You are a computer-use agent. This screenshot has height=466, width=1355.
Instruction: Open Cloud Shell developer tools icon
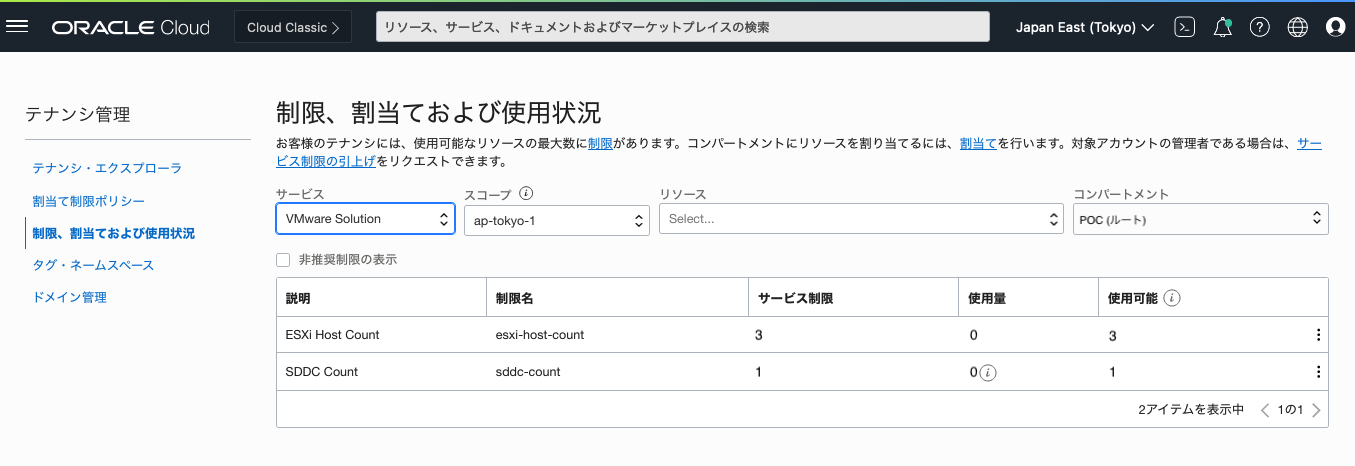1184,27
